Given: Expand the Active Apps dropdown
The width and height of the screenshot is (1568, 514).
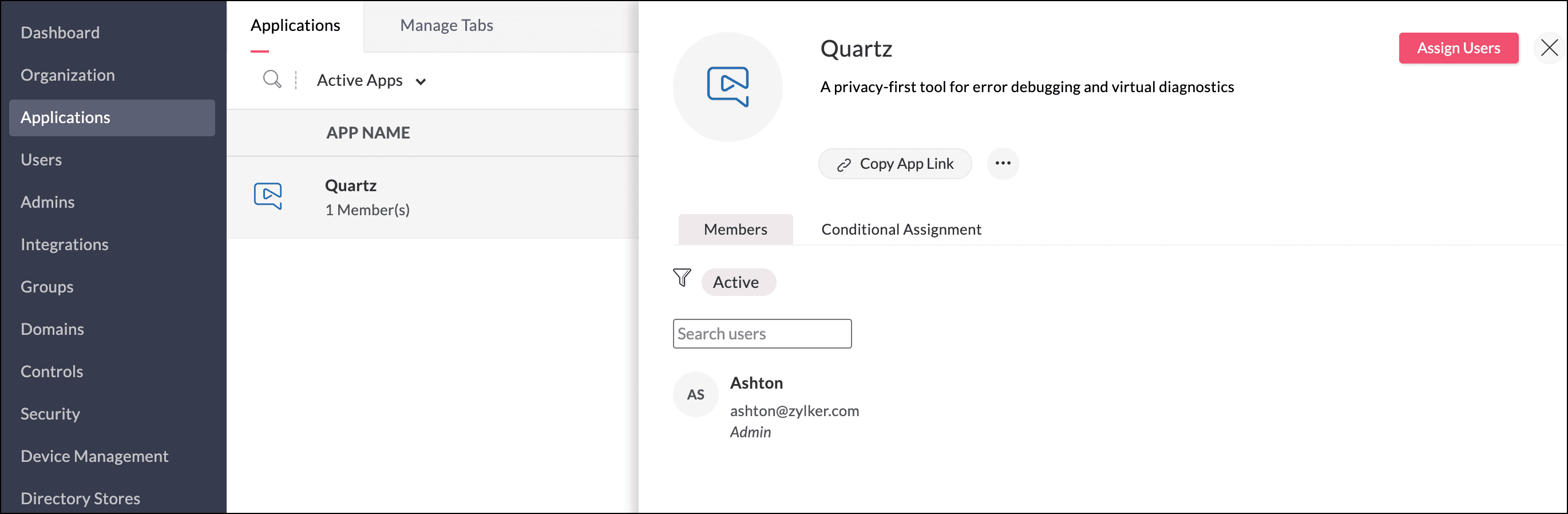Looking at the screenshot, I should click(371, 80).
